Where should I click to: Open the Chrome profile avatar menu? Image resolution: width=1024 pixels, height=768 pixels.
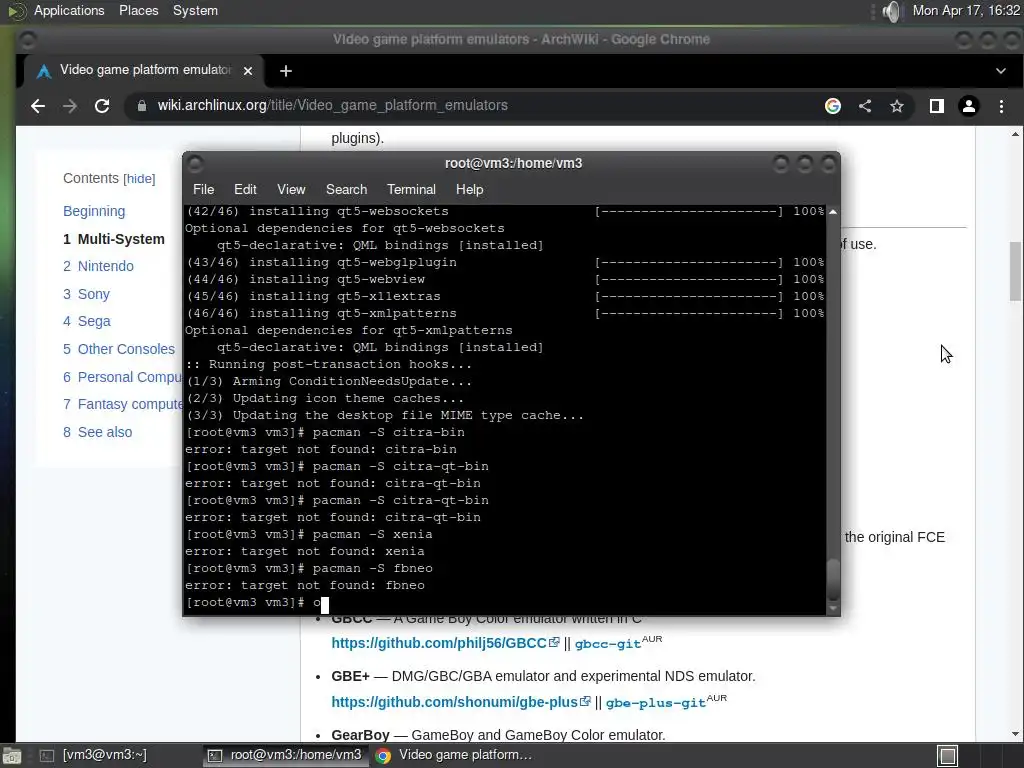pos(968,106)
